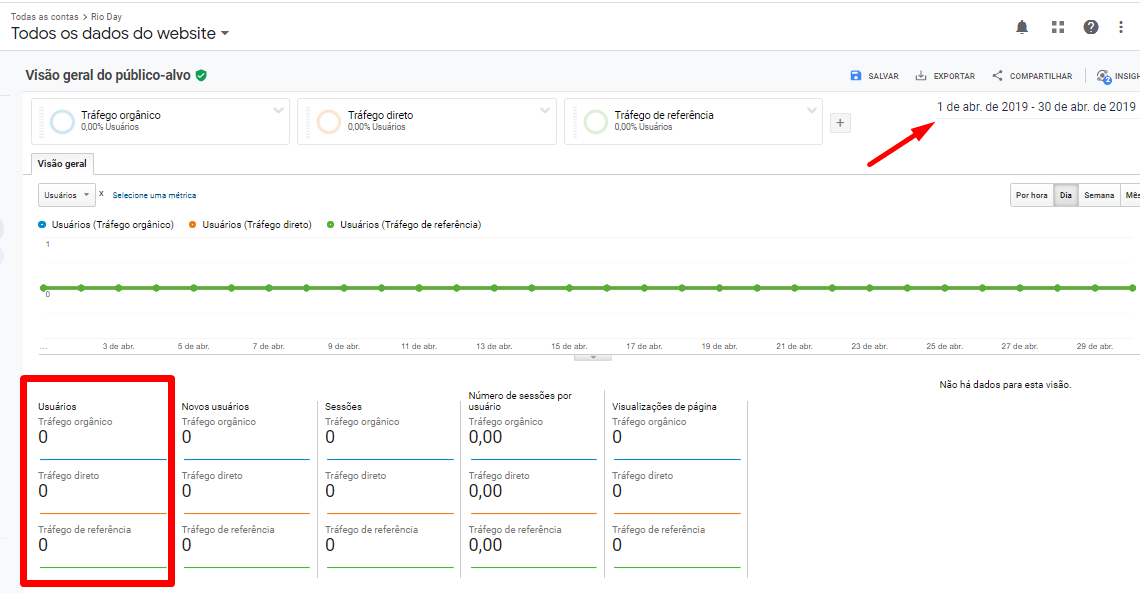Click the Salvar save icon
1140x593 pixels.
856,76
